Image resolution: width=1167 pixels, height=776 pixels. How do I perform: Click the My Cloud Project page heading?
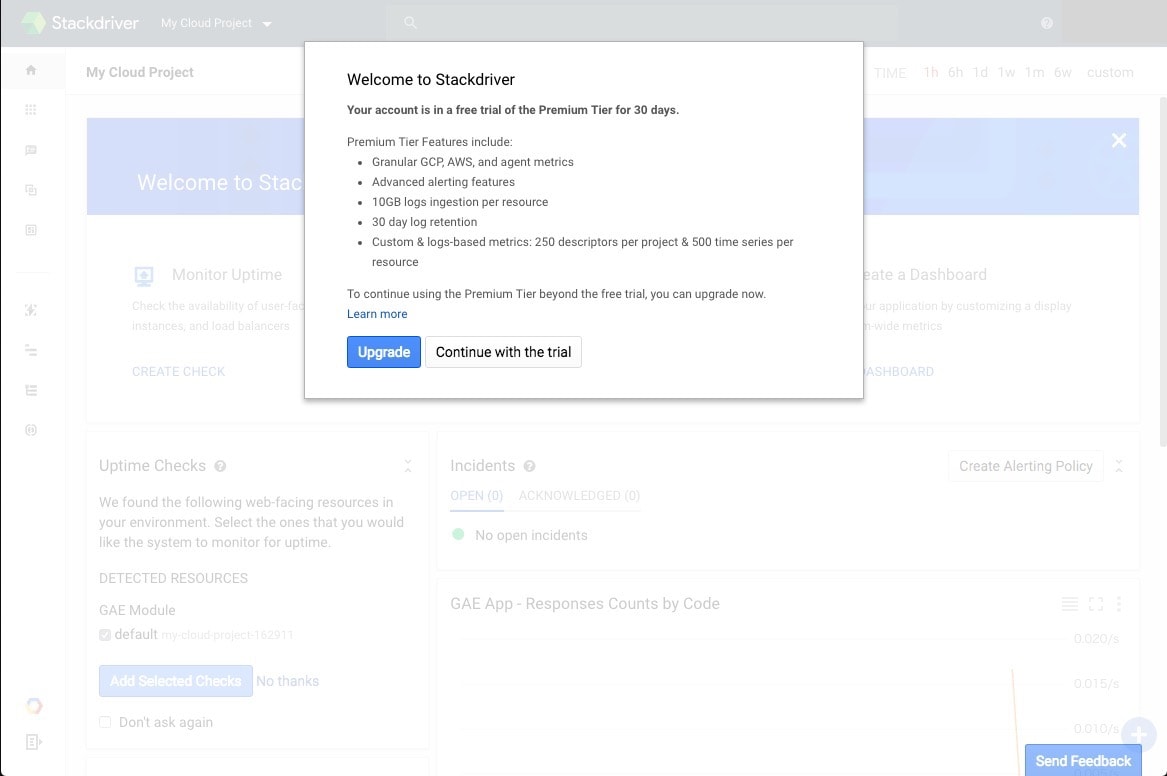pyautogui.click(x=140, y=72)
